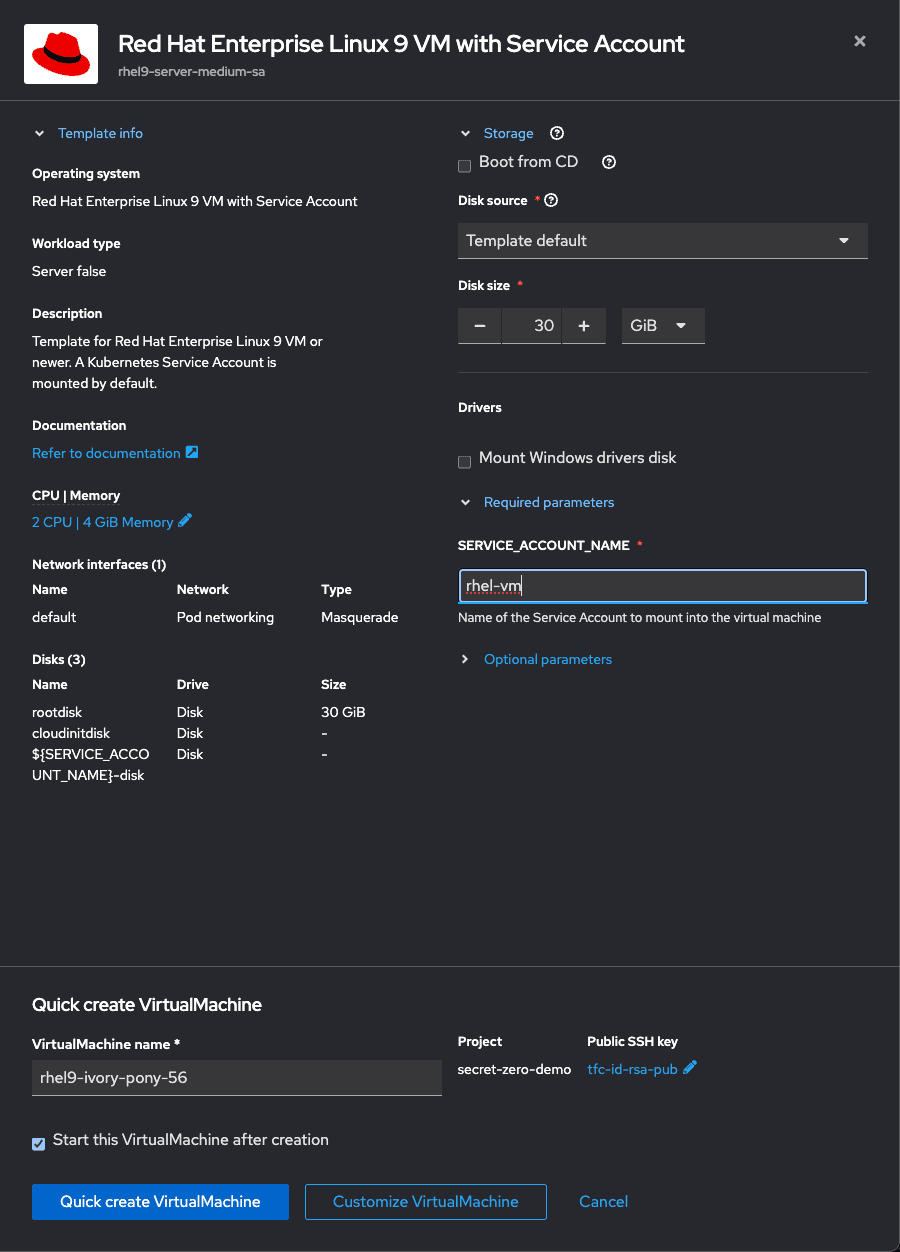Open the Storage section help icon
This screenshot has width=900, height=1252.
click(x=557, y=133)
